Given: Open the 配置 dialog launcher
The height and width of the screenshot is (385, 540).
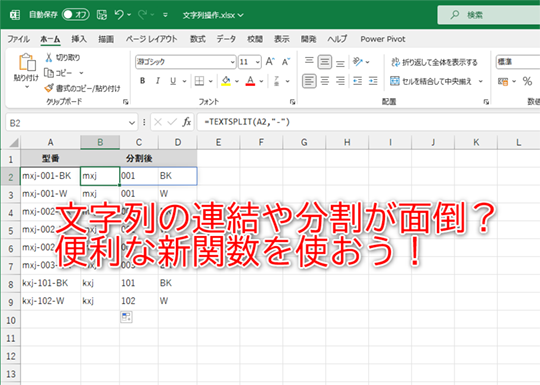Looking at the screenshot, I should (x=486, y=102).
